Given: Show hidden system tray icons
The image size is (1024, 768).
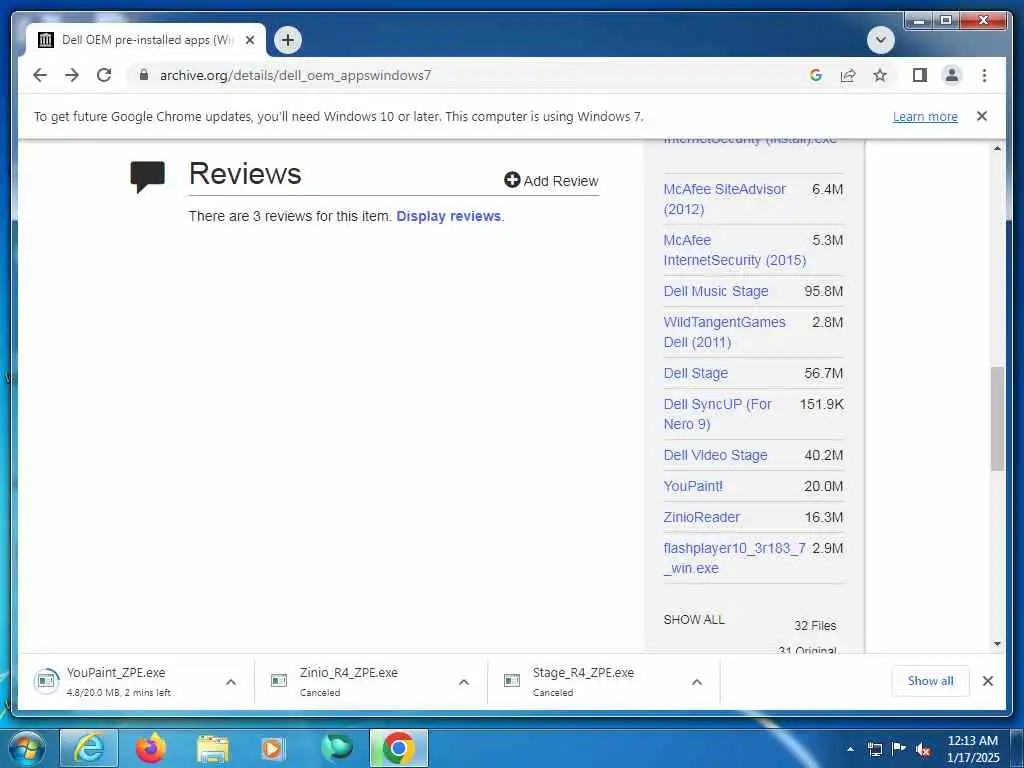Looking at the screenshot, I should click(850, 749).
